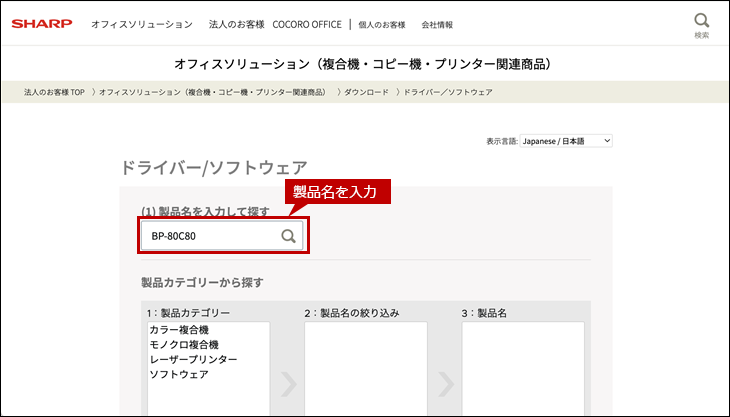Click magnifier icon in product name field

(288, 236)
